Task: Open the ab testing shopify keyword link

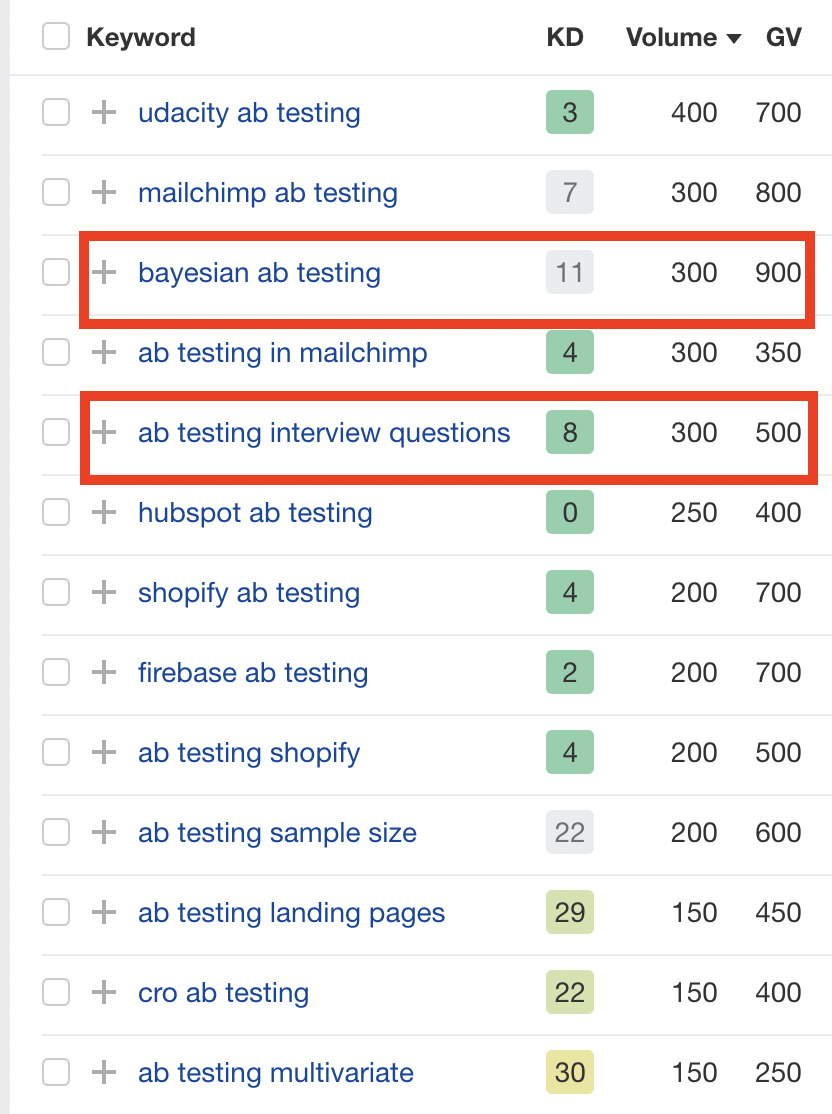Action: 249,753
